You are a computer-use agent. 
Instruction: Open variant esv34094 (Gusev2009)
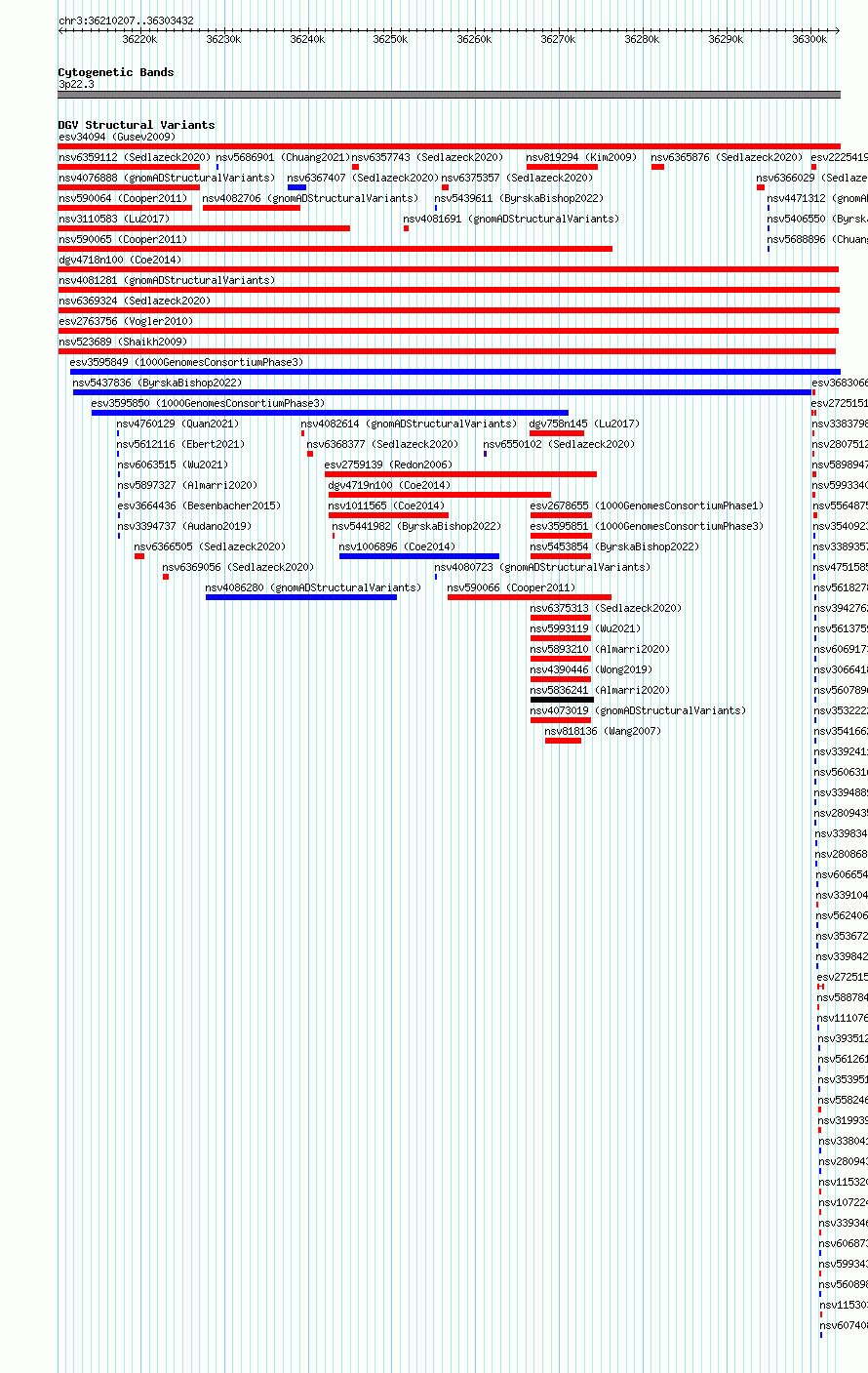117,137
